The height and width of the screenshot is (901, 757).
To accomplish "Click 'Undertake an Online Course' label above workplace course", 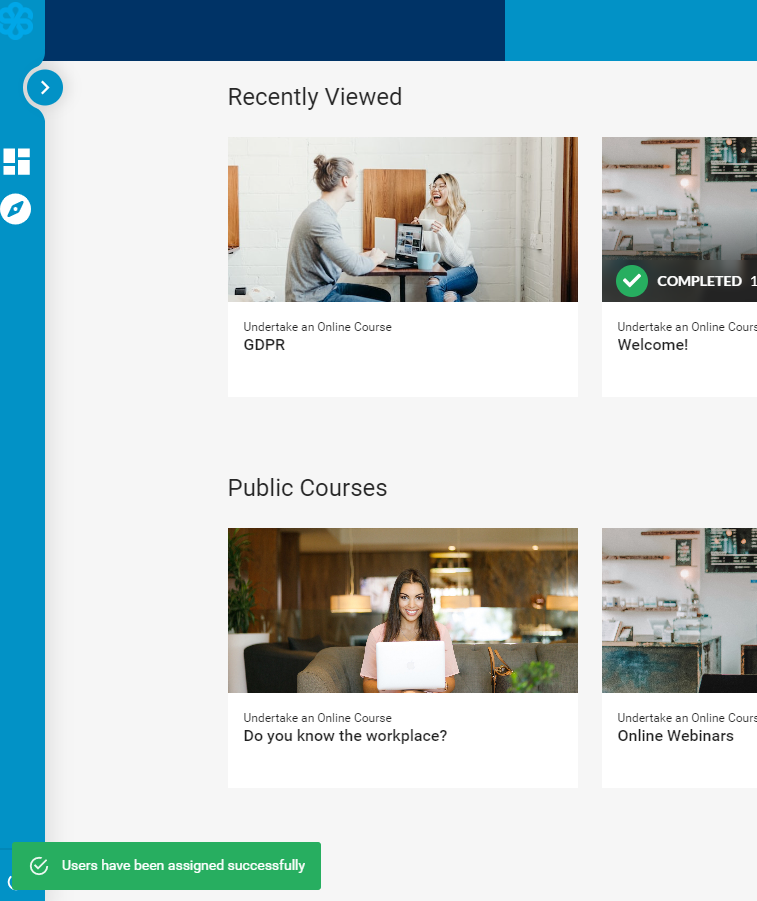I will click(x=317, y=718).
